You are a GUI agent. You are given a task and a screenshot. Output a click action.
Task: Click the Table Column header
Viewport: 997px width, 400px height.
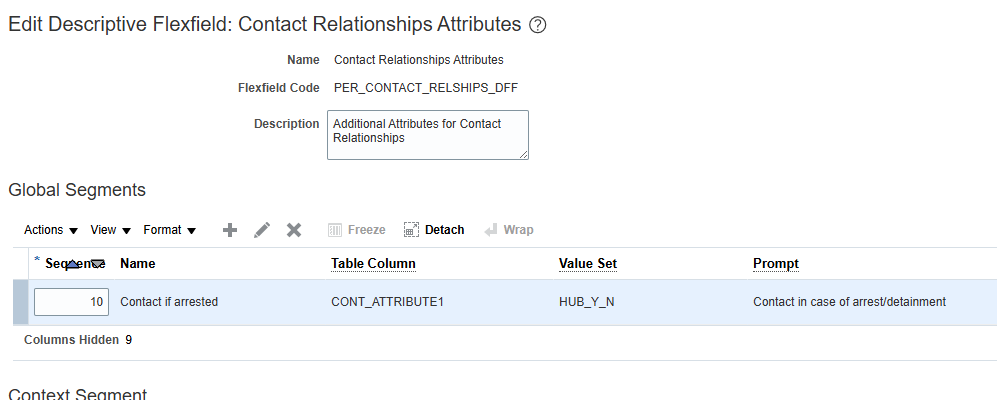click(373, 264)
